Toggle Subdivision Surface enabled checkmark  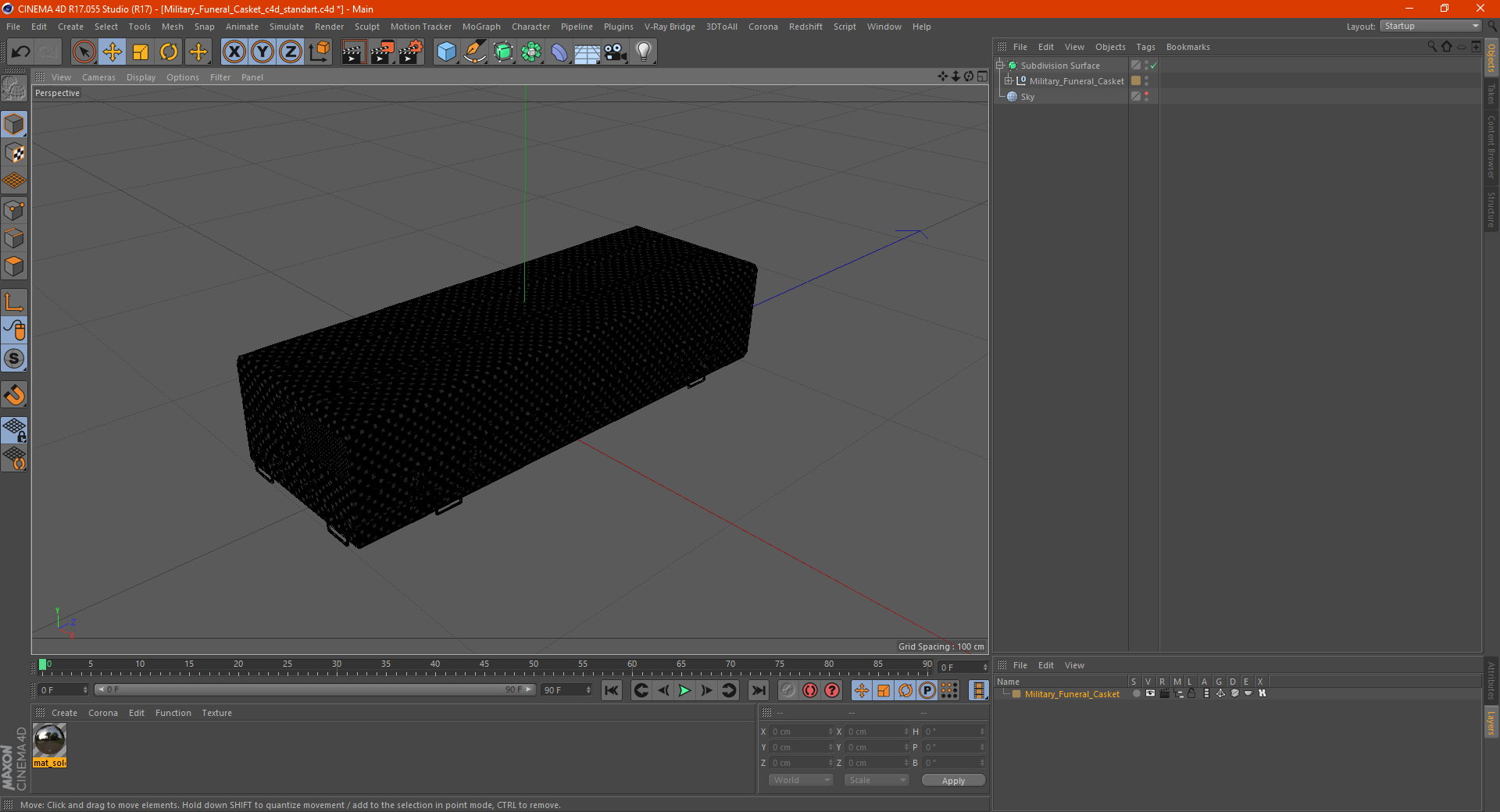(x=1153, y=66)
